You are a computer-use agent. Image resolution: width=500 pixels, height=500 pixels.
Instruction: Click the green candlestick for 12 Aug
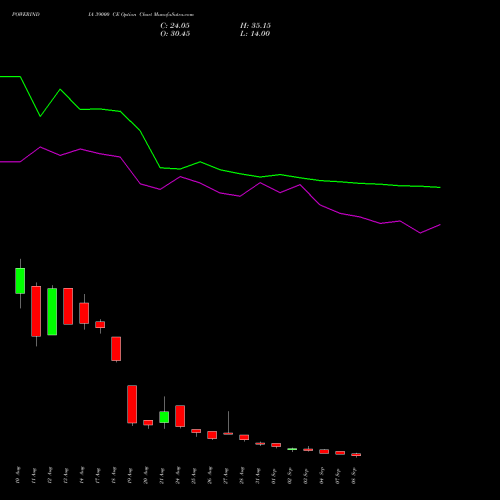52,311
